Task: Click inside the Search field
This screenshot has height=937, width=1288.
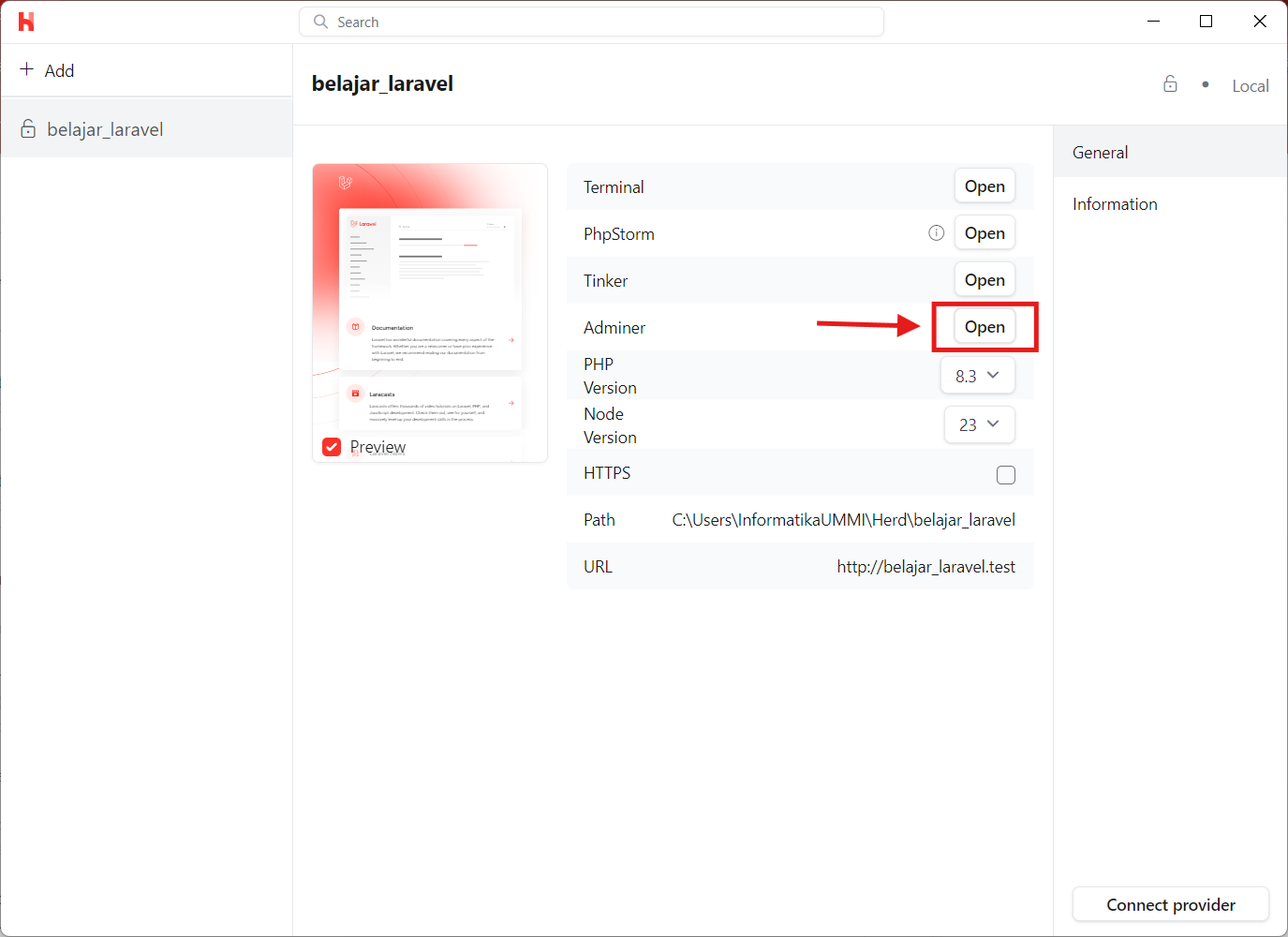Action: 590,21
